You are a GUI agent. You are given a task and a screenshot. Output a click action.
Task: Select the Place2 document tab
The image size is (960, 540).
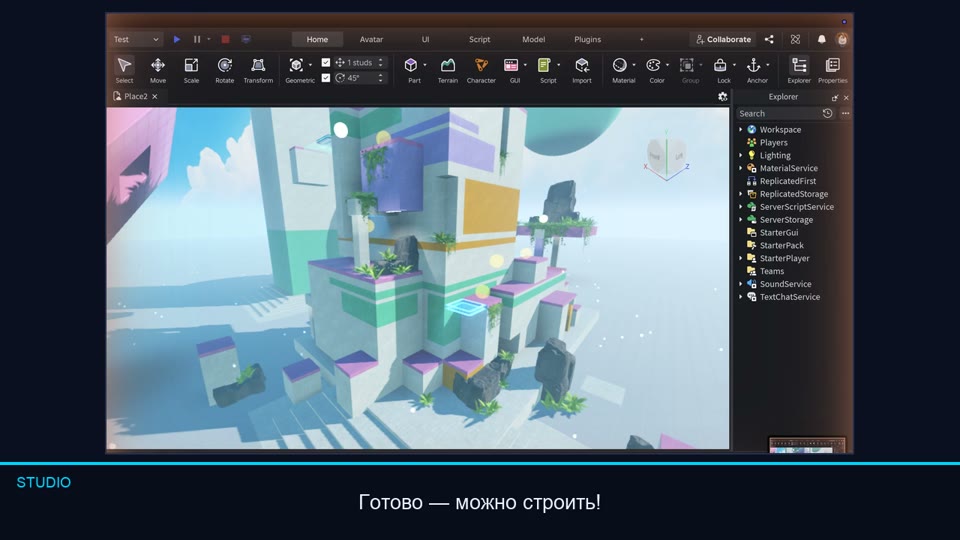[136, 97]
